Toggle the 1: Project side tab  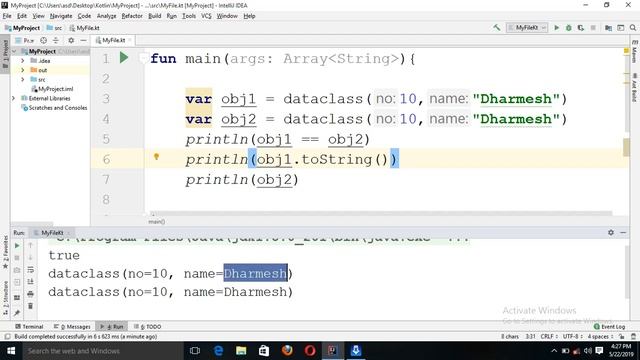[x=5, y=55]
